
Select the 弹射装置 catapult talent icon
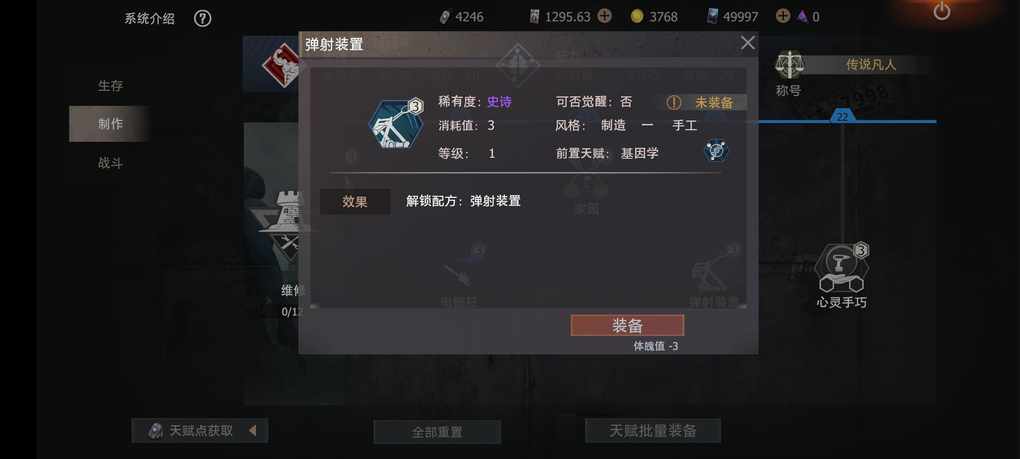(396, 125)
